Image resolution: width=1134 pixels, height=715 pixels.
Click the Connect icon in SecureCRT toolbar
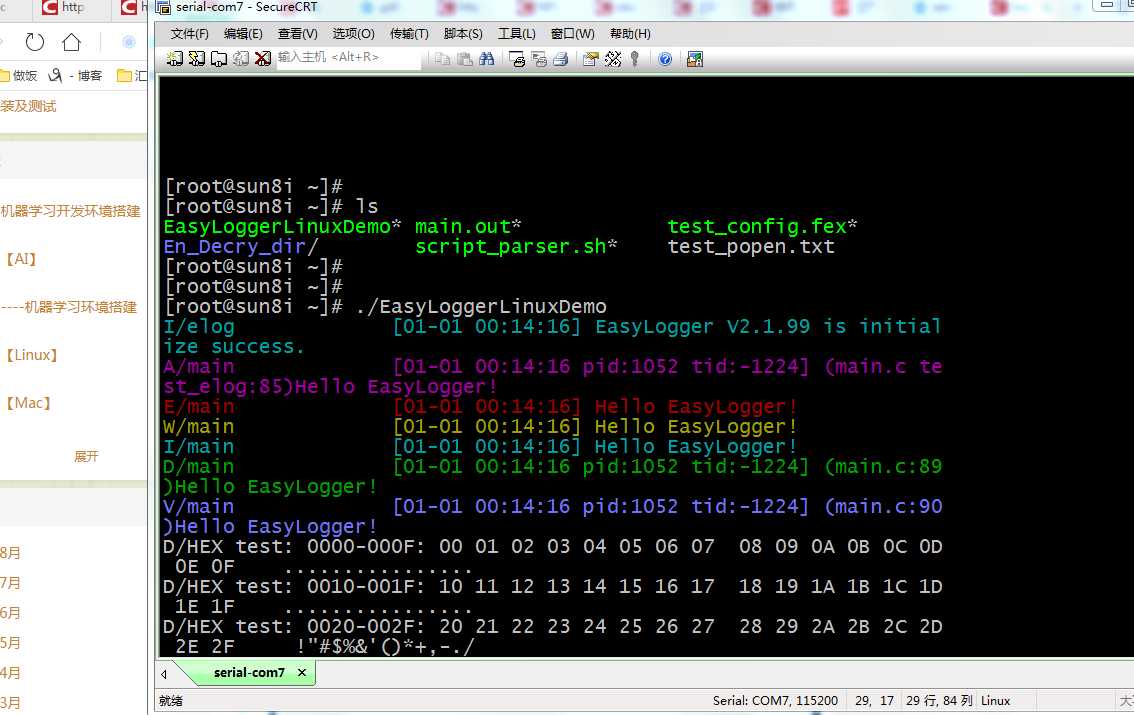click(174, 59)
